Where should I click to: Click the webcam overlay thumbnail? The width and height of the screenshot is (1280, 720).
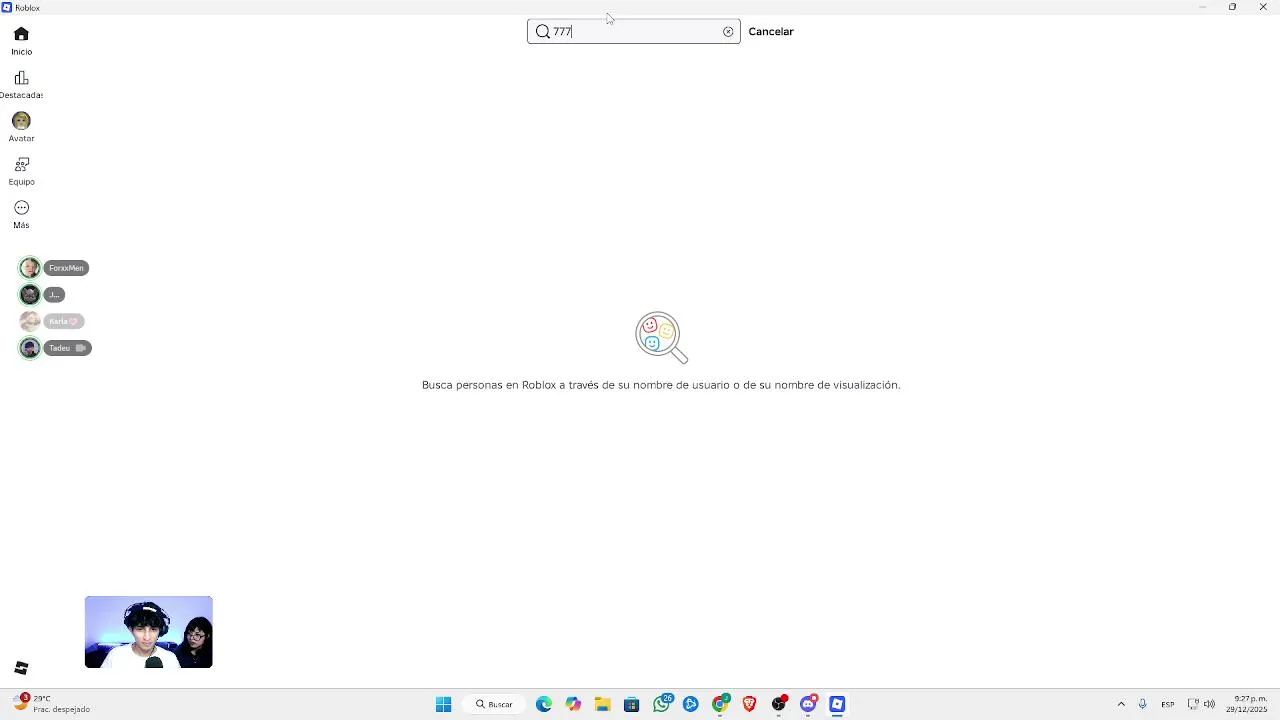point(149,632)
